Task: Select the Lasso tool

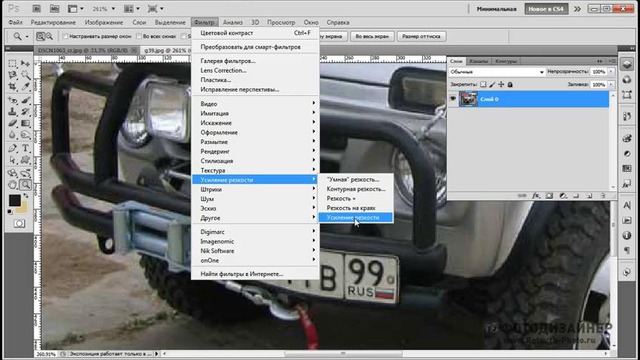Action: coord(13,75)
